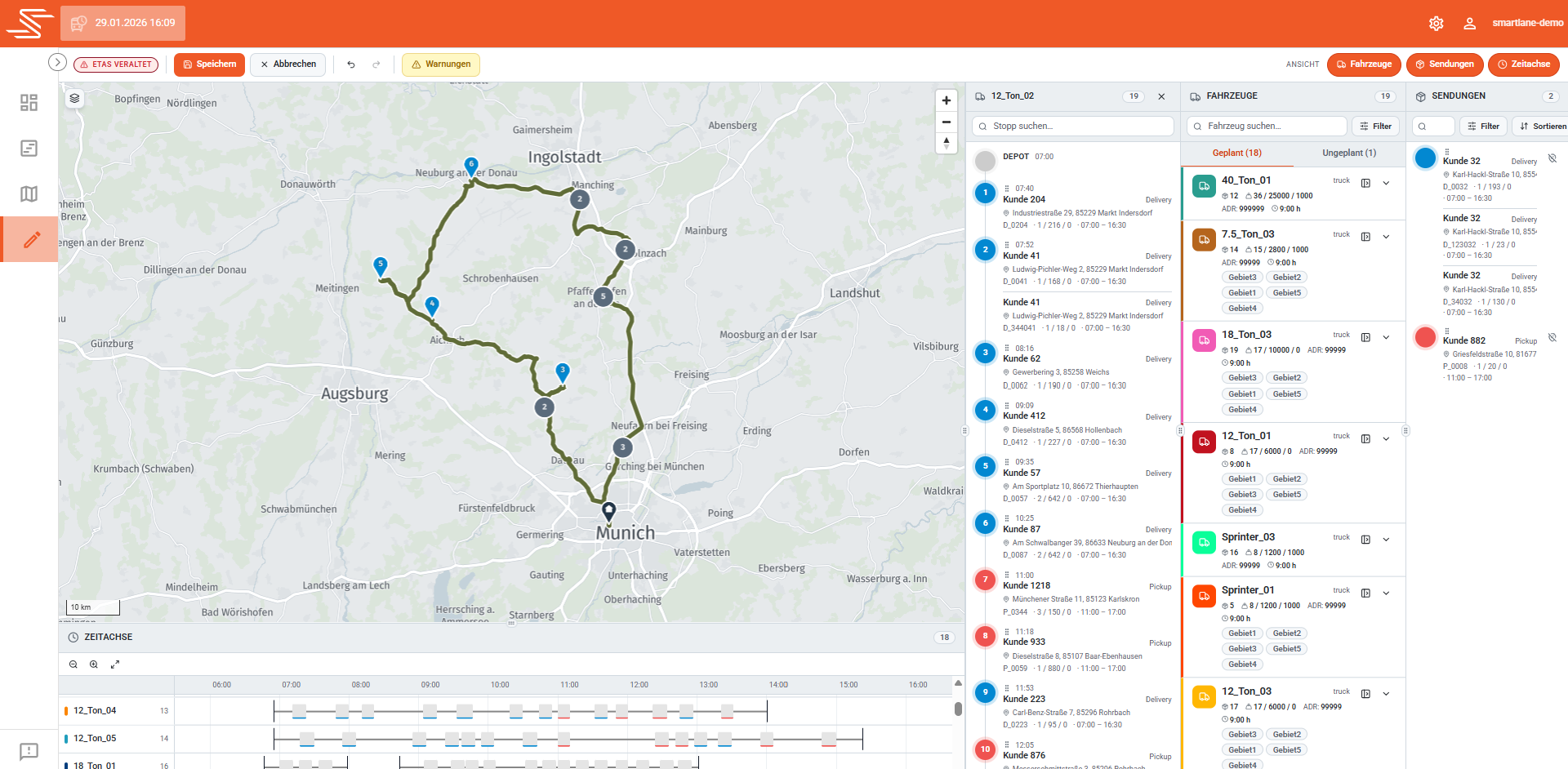The image size is (1568, 769).
Task: Open details icon for 40_Ton_01
Action: coord(1365,183)
